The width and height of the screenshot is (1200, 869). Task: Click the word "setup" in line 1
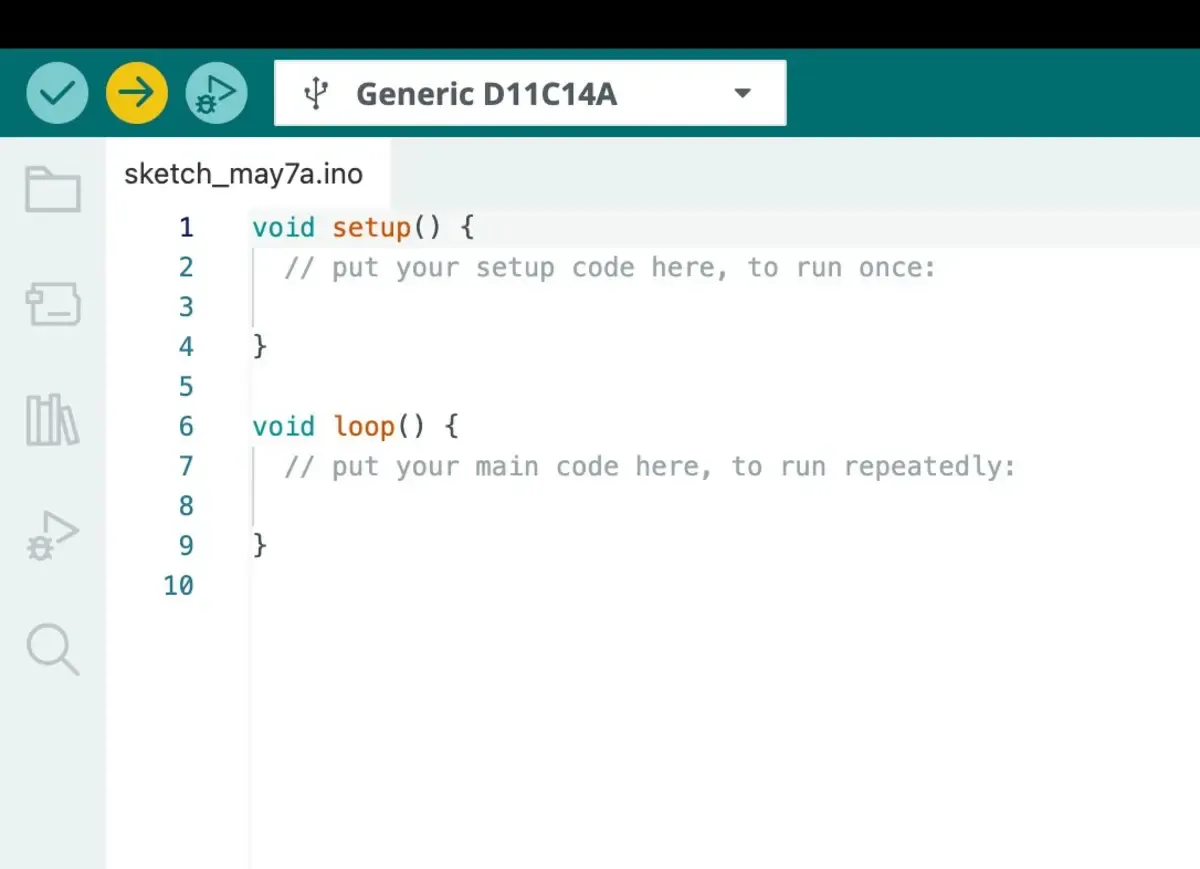tap(372, 229)
